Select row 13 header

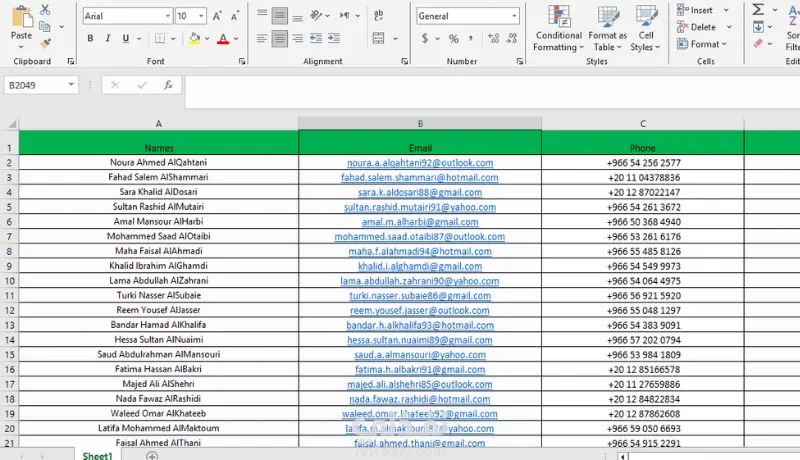(10, 325)
